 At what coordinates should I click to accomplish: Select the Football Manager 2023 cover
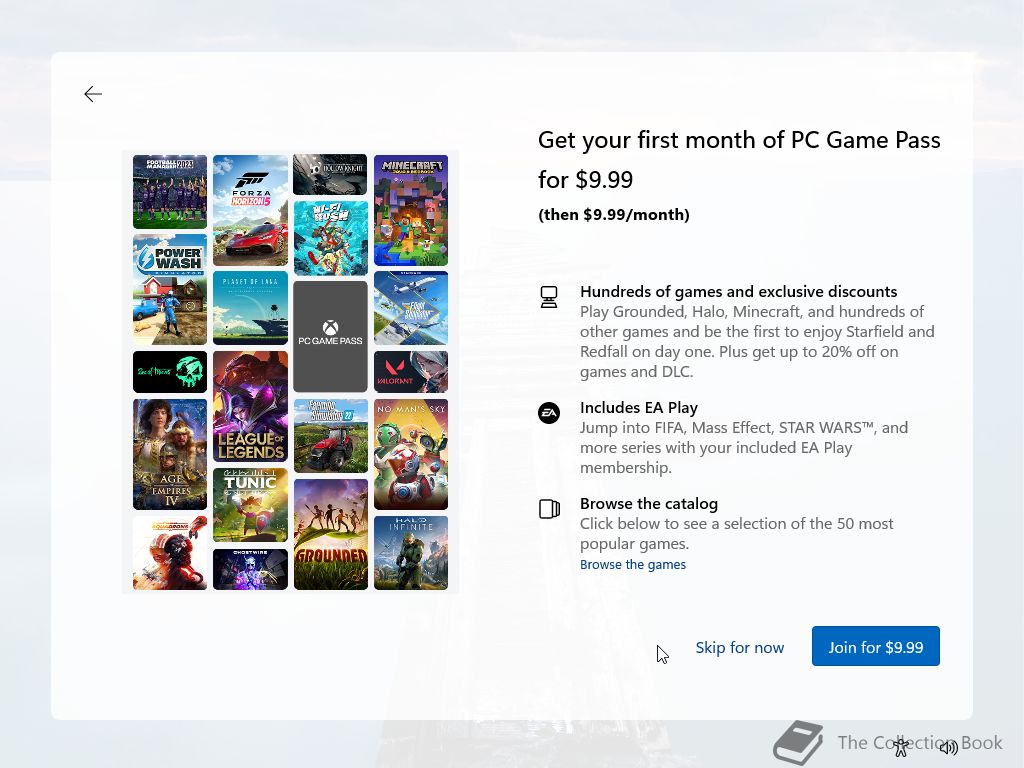(x=170, y=192)
